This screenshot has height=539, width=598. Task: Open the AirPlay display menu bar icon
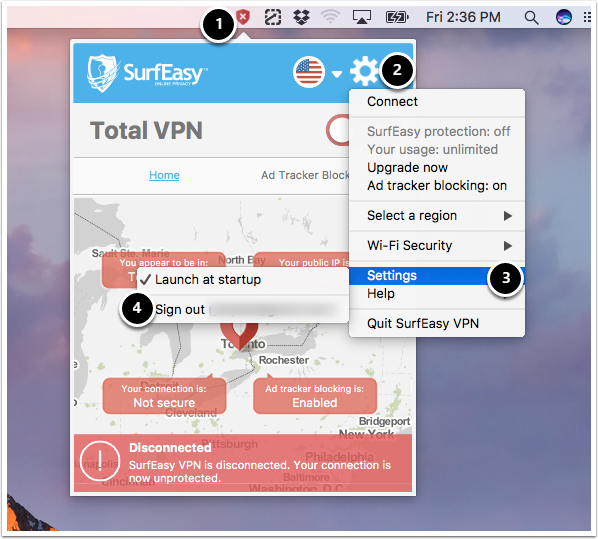coord(361,18)
